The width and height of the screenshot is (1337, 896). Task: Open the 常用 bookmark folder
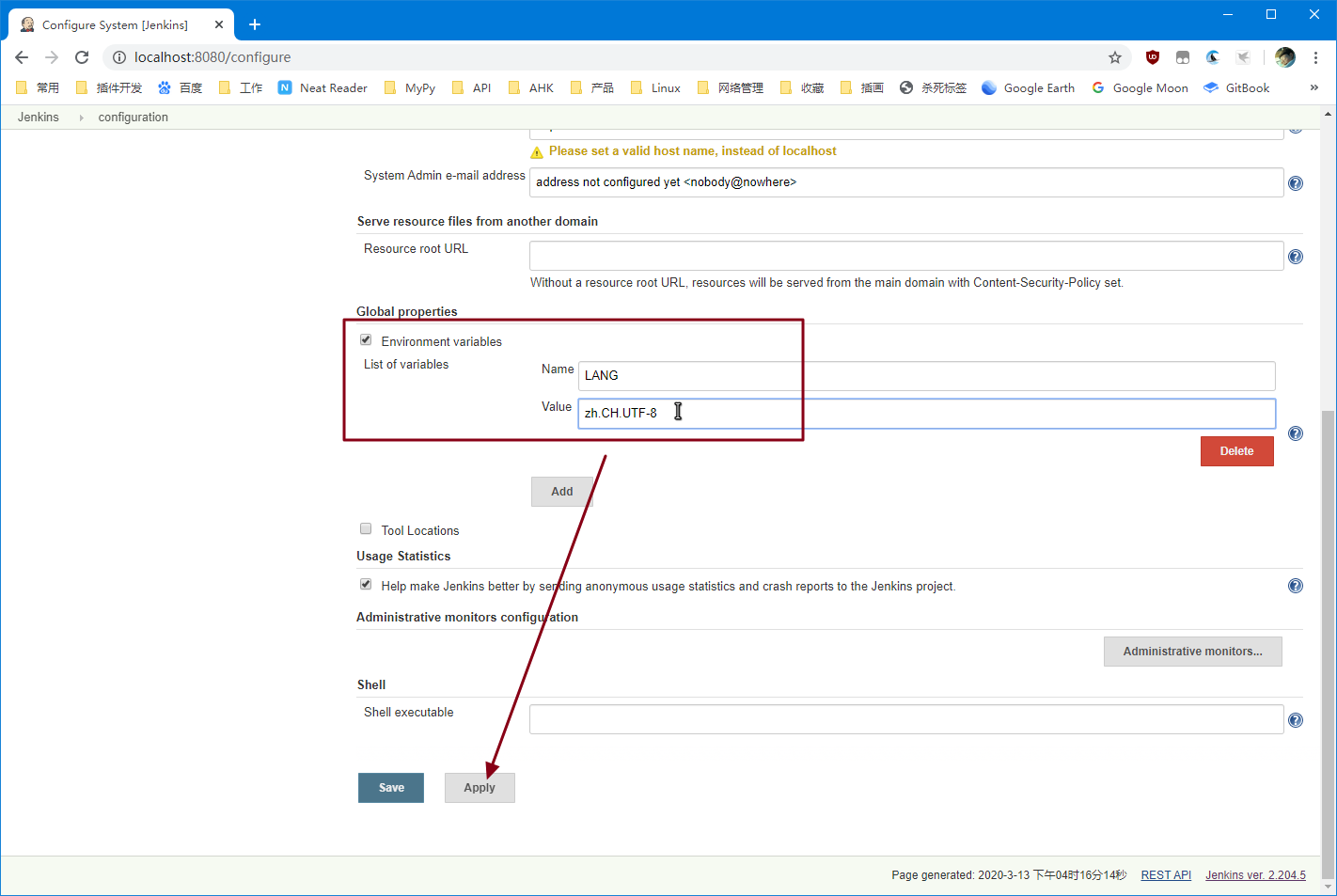click(x=38, y=87)
